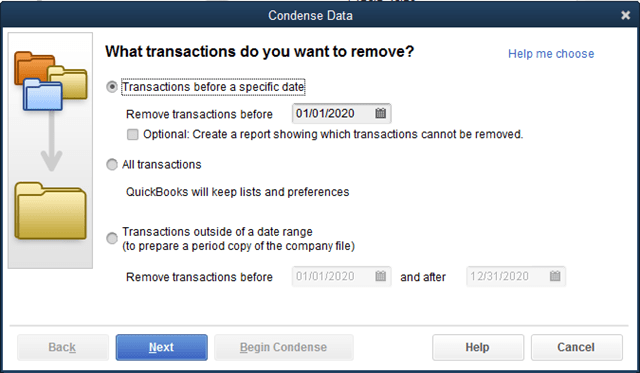Select the All transactions radio option
This screenshot has width=640, height=373.
pyautogui.click(x=112, y=164)
